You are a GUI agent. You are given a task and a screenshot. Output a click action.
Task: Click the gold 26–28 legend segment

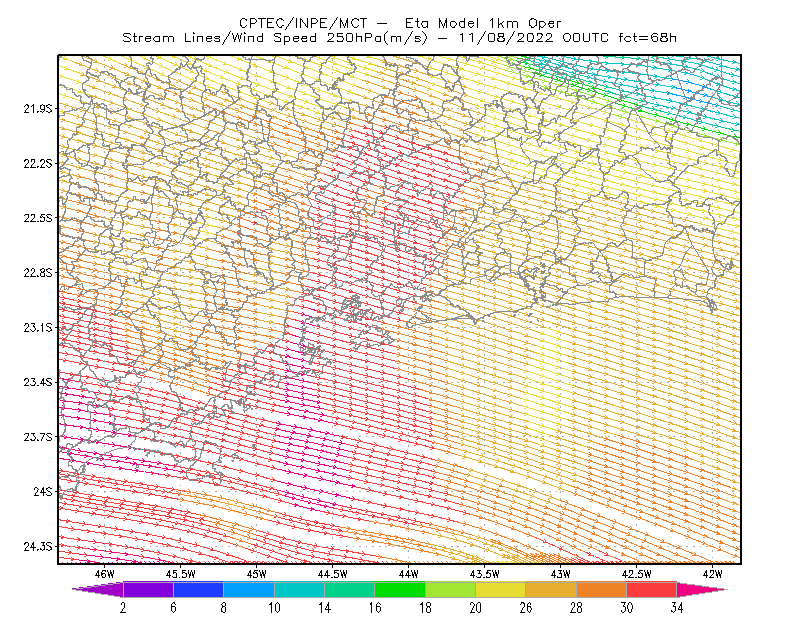(551, 589)
